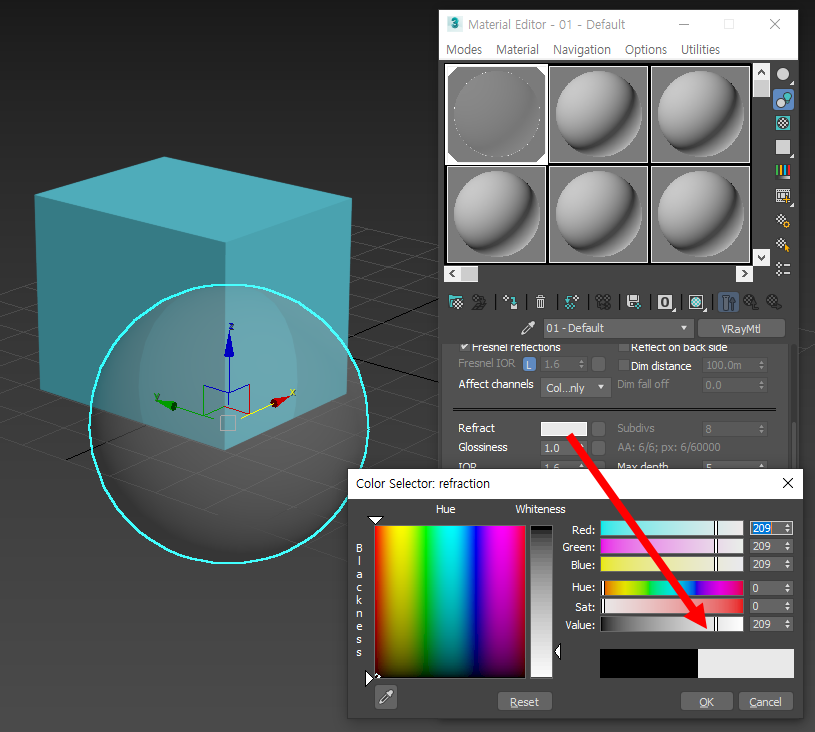Click Hue value spinner arrows
This screenshot has width=815, height=732.
tap(788, 588)
